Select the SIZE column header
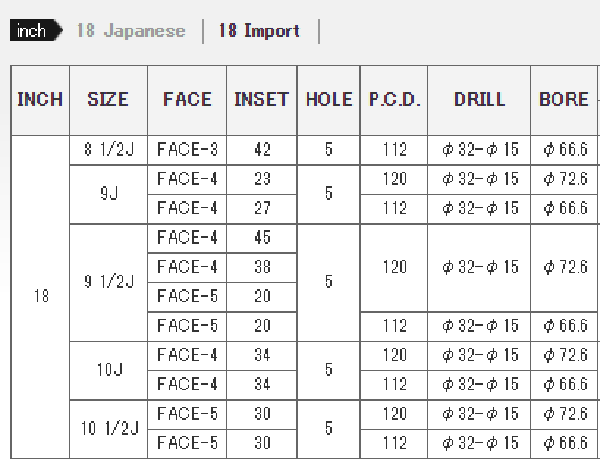 [108, 100]
